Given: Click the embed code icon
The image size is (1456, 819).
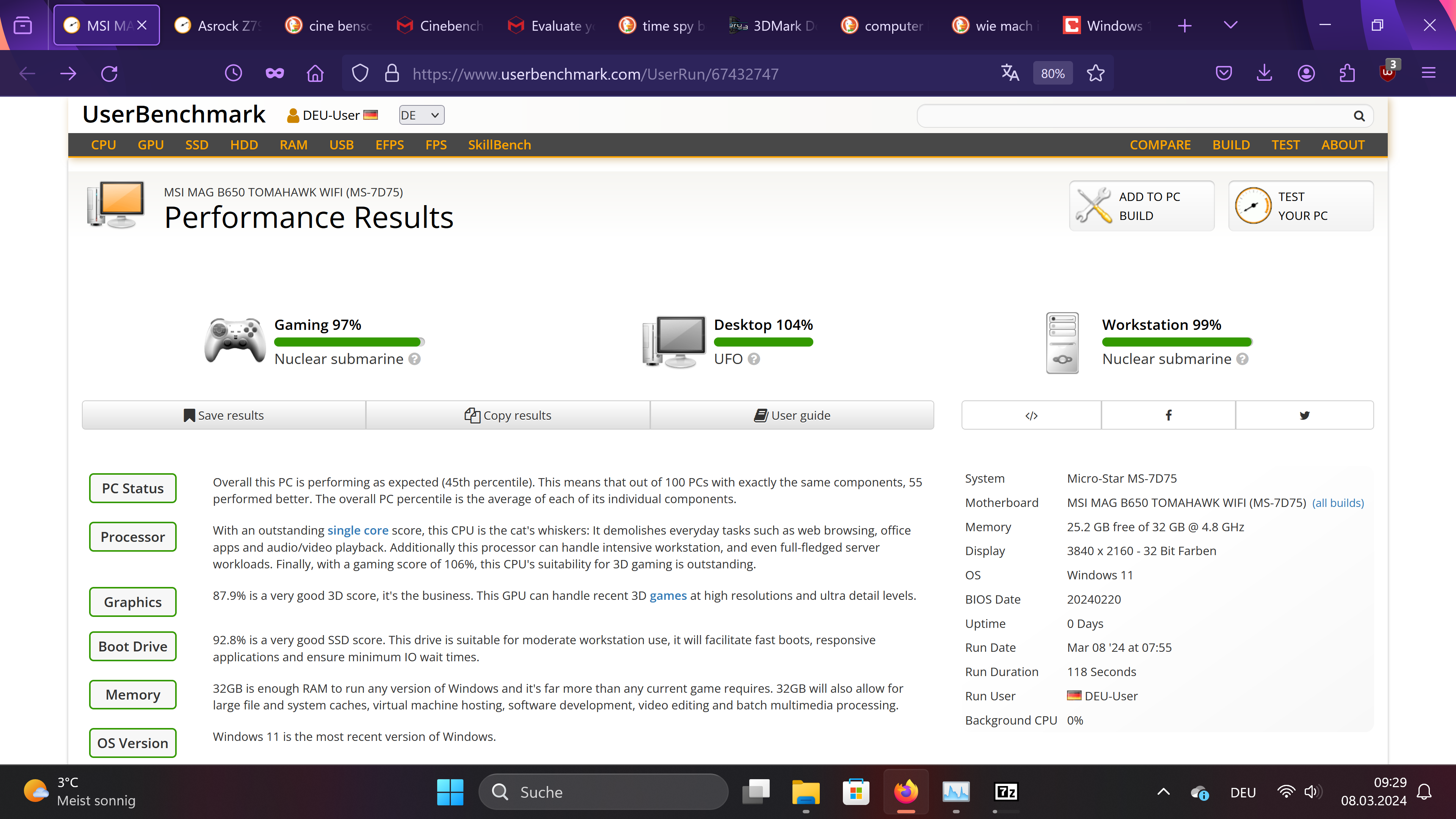Looking at the screenshot, I should (x=1031, y=416).
